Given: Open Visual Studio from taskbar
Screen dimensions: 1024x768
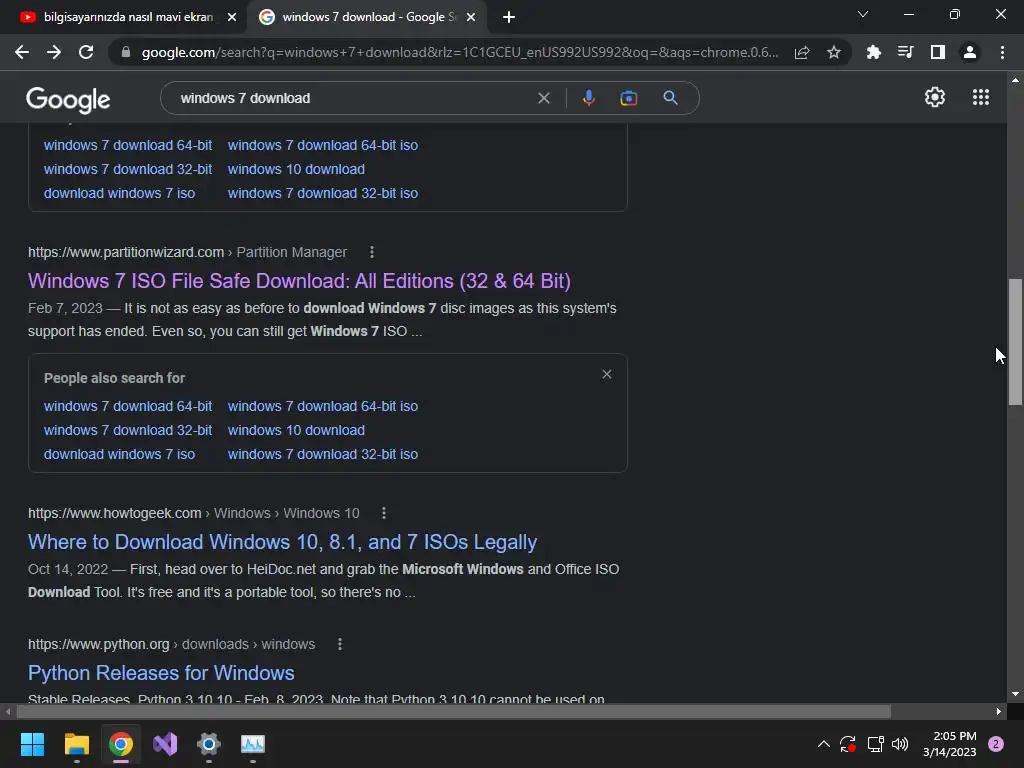Looking at the screenshot, I should pyautogui.click(x=165, y=744).
